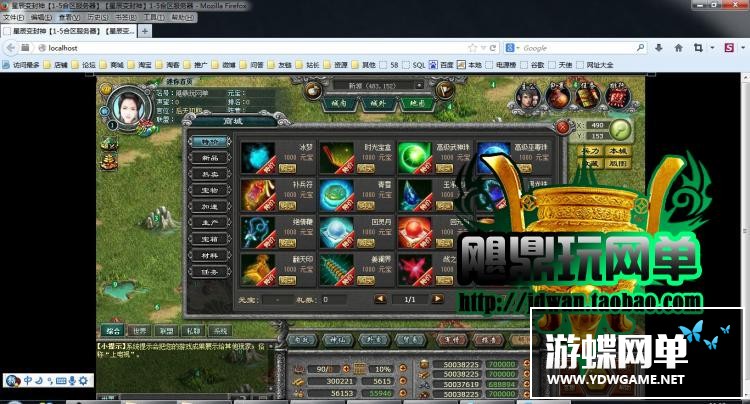Close the 商城 shop window
Screen dimensions: 750x404
[x=563, y=127]
